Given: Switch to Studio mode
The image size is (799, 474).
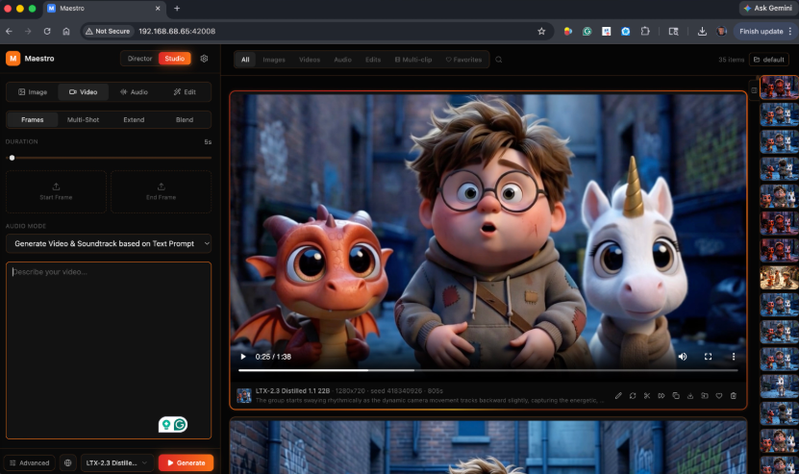Looking at the screenshot, I should pos(175,59).
